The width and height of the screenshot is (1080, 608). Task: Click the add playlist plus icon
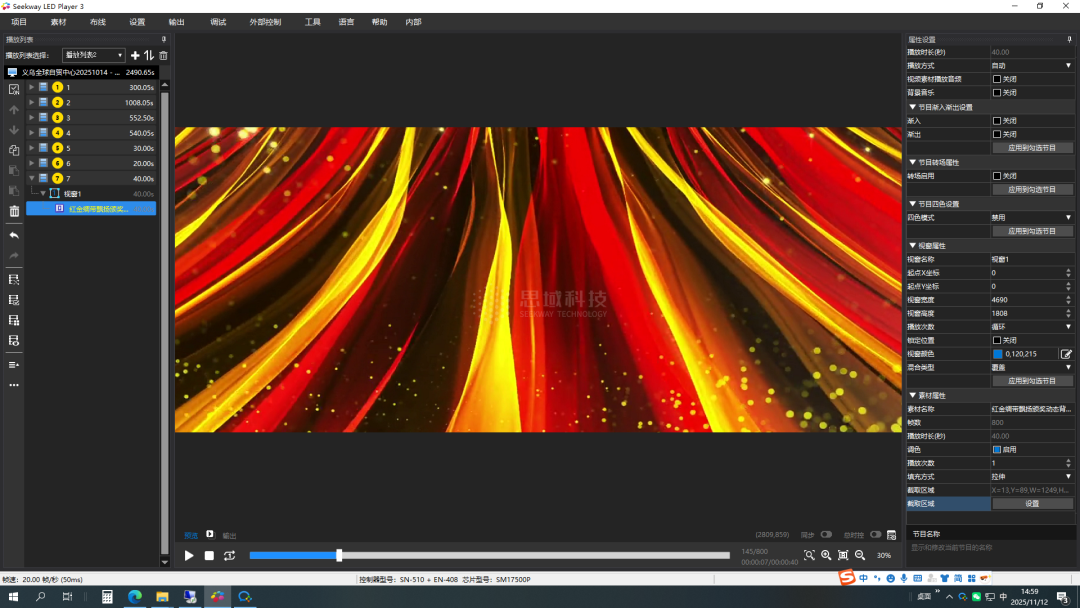click(x=135, y=56)
